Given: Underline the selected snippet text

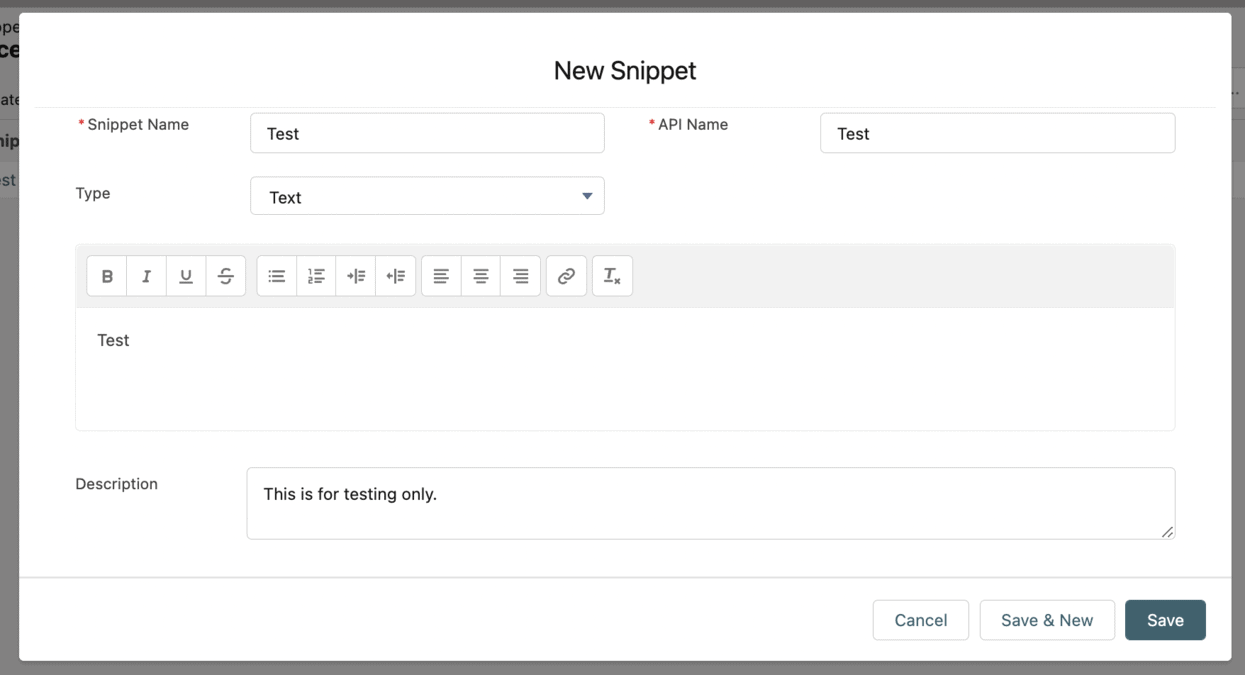Looking at the screenshot, I should (x=186, y=276).
